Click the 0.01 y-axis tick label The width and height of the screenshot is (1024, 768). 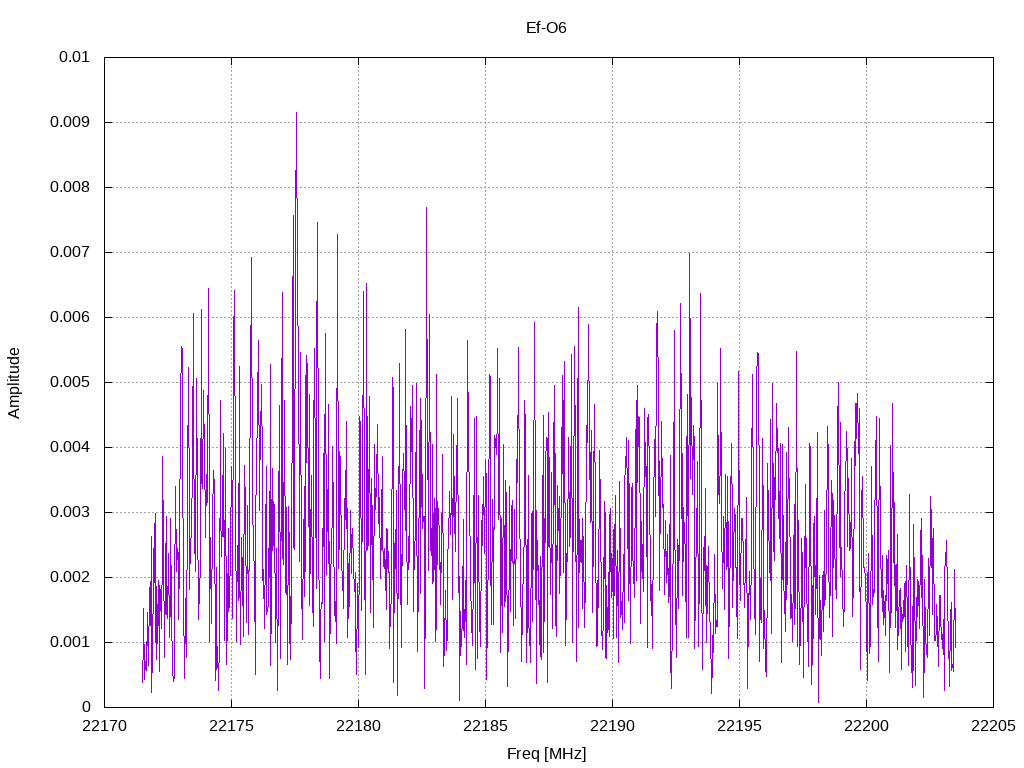[74, 57]
